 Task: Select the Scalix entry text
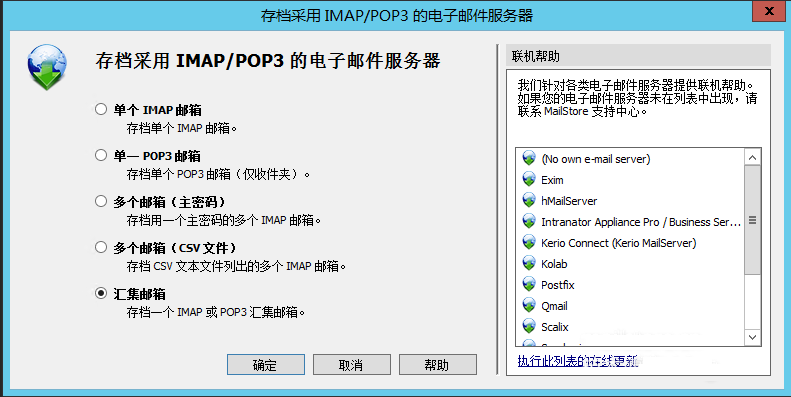coord(554,327)
